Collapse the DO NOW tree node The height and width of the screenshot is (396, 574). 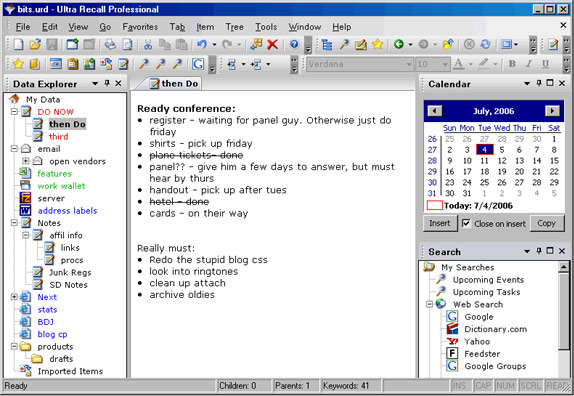[x=14, y=111]
